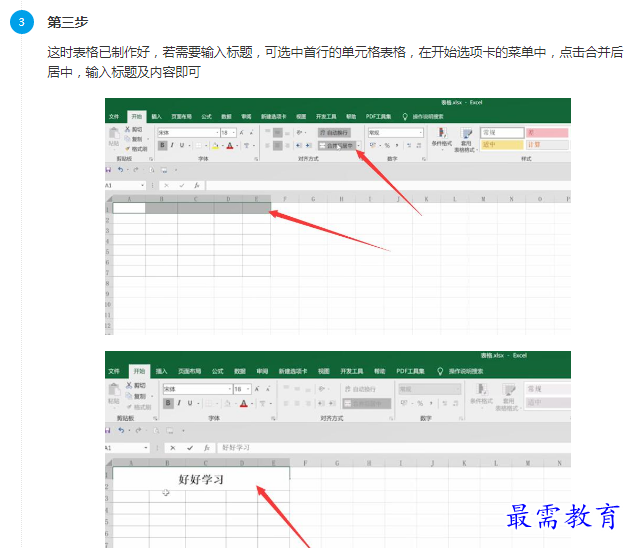Image resolution: width=628 pixels, height=548 pixels.
Task: Click confirm checkmark in 好好学习 Excel screenshot
Action: coord(189,448)
